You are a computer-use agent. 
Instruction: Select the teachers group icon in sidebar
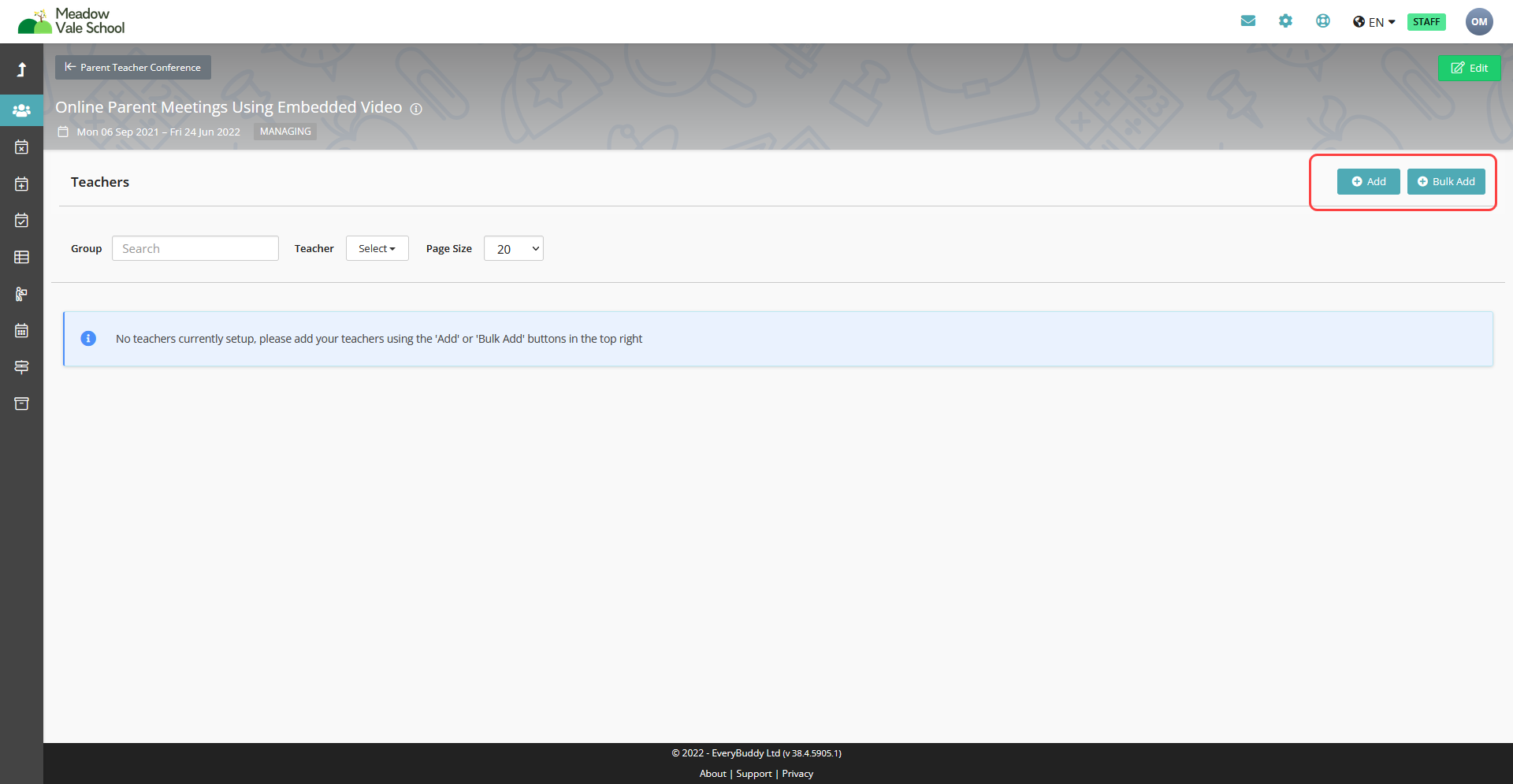pos(21,111)
